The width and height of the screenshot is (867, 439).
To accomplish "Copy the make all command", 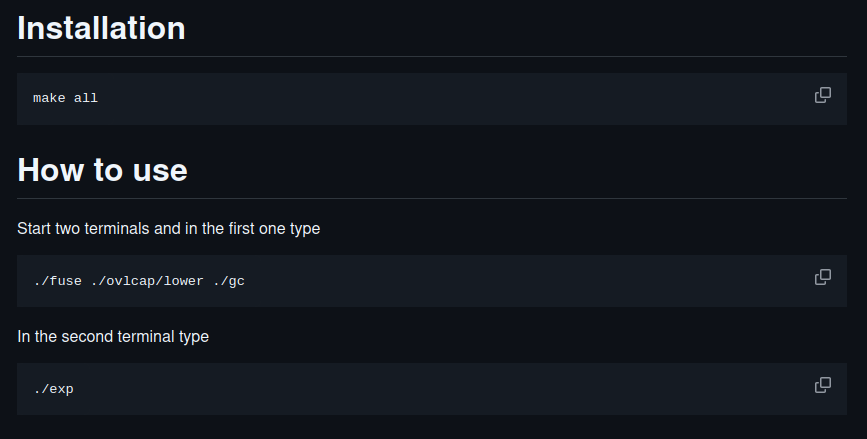I will [x=823, y=95].
